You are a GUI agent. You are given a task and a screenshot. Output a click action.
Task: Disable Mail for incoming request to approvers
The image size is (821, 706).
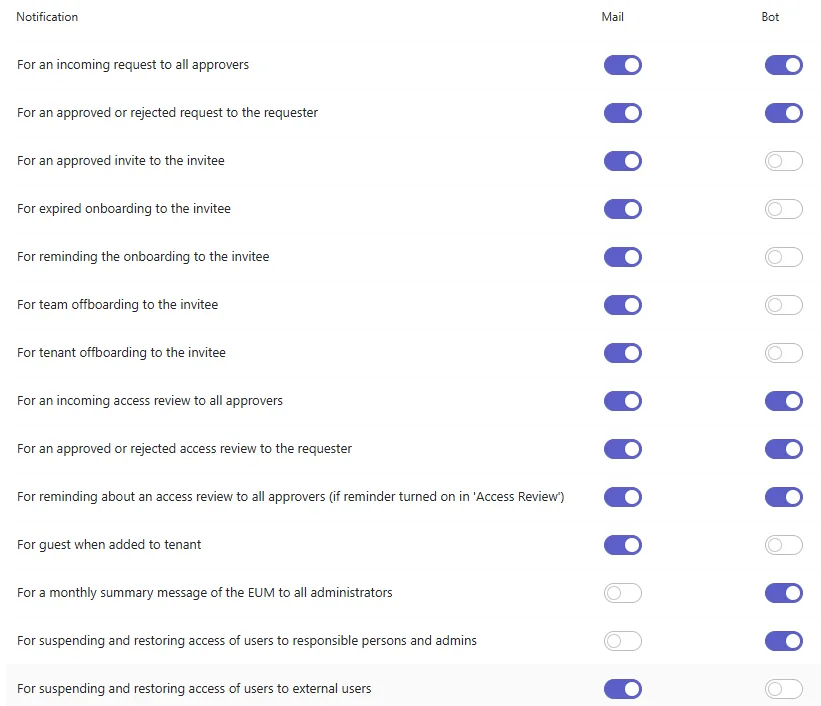point(623,65)
